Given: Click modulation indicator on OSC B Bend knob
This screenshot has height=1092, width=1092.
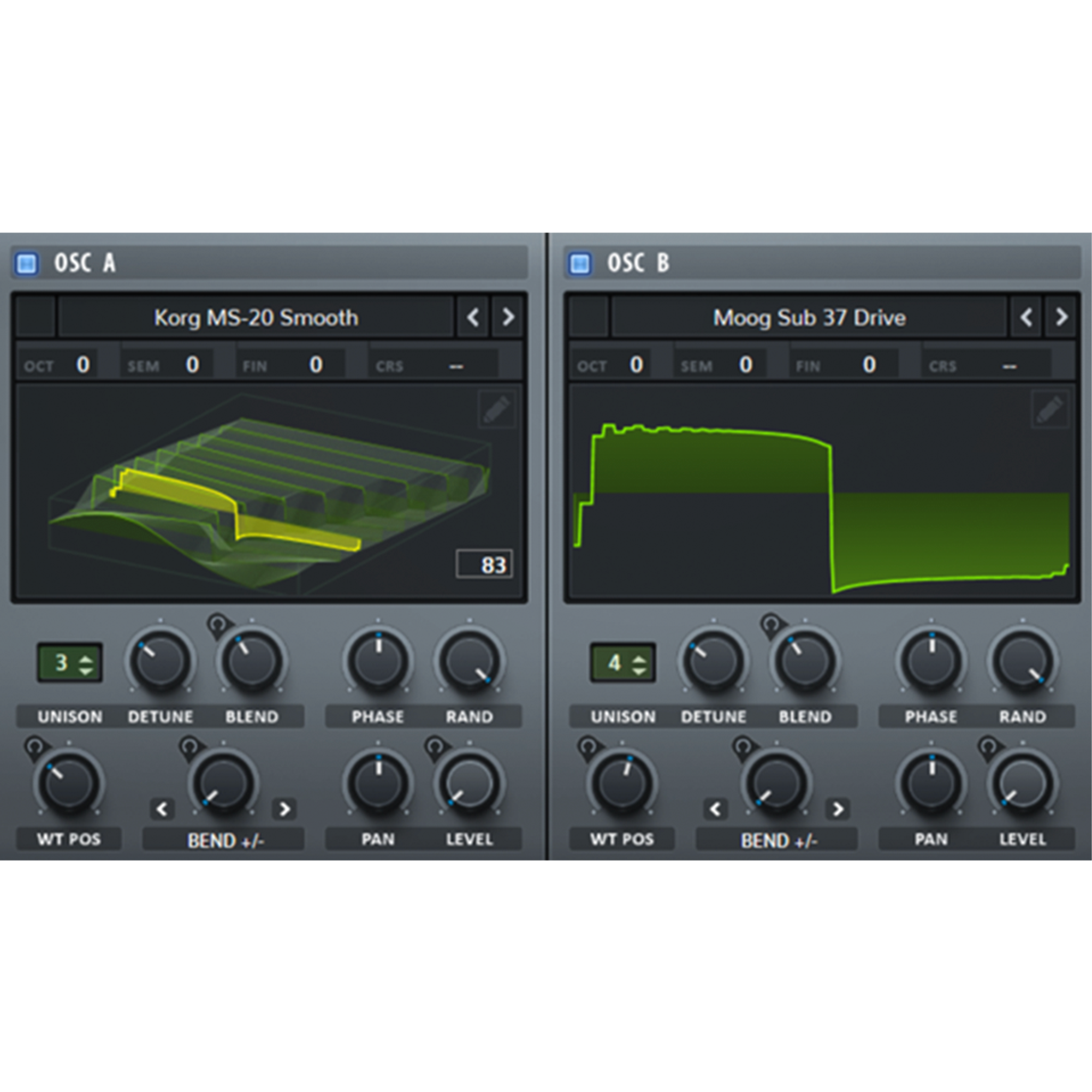Looking at the screenshot, I should click(x=743, y=747).
